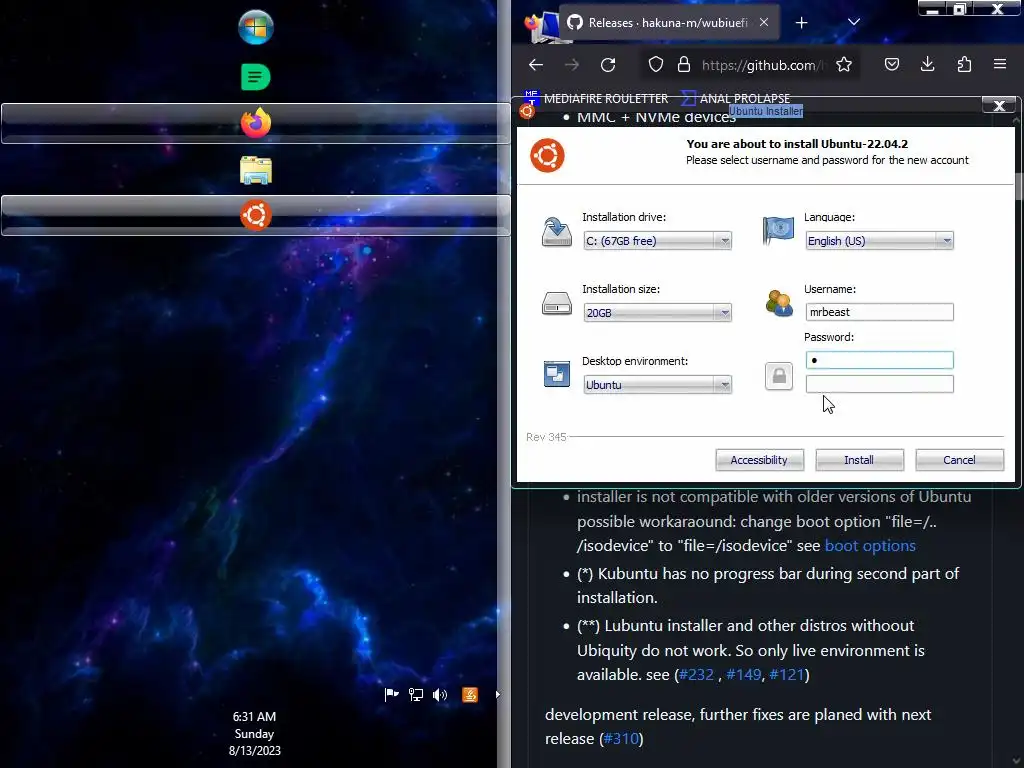Image resolution: width=1024 pixels, height=768 pixels.
Task: Reload the GitHub page
Action: point(608,65)
